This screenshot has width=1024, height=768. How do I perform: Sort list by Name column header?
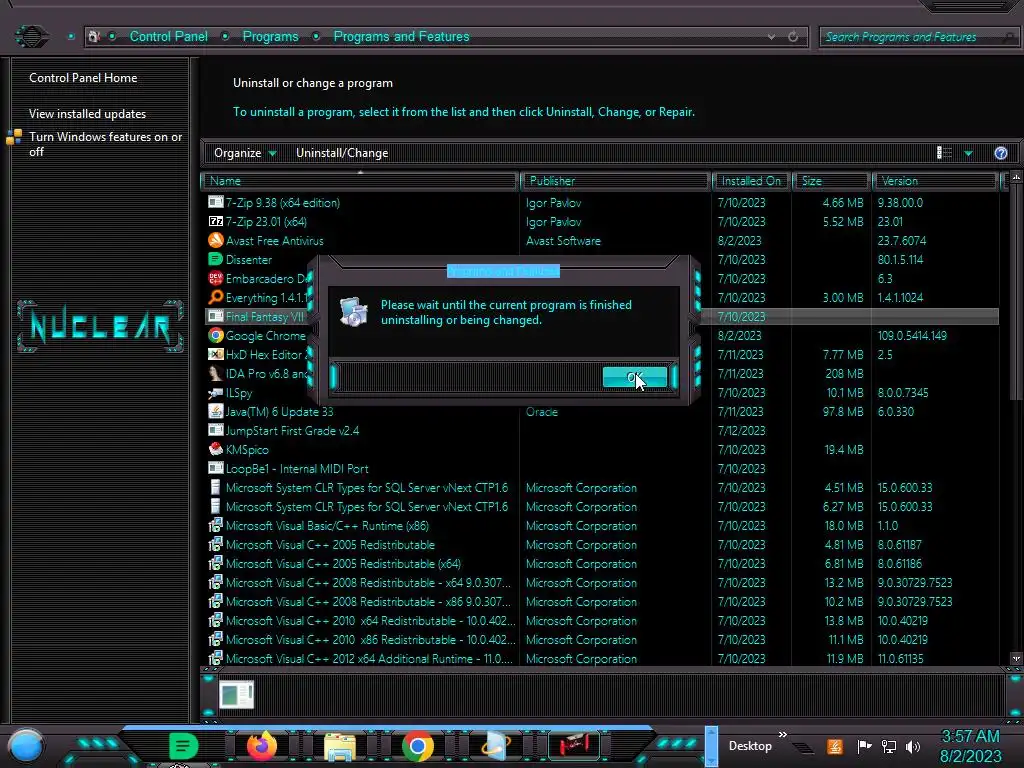coord(360,181)
